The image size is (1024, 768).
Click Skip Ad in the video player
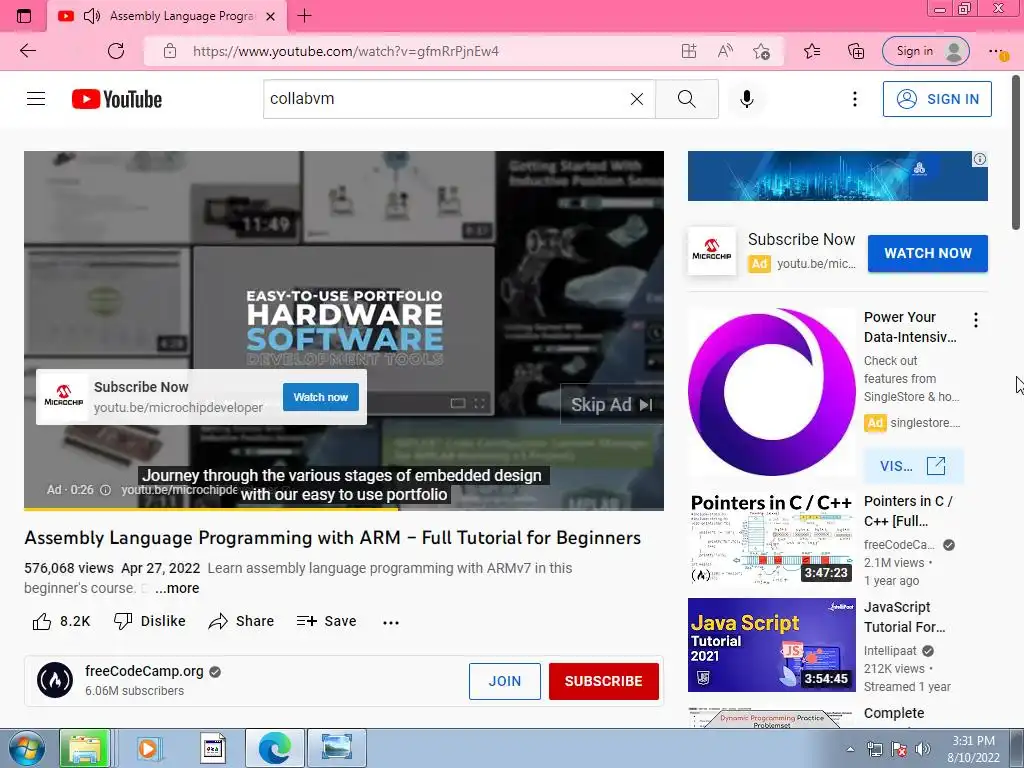(611, 405)
